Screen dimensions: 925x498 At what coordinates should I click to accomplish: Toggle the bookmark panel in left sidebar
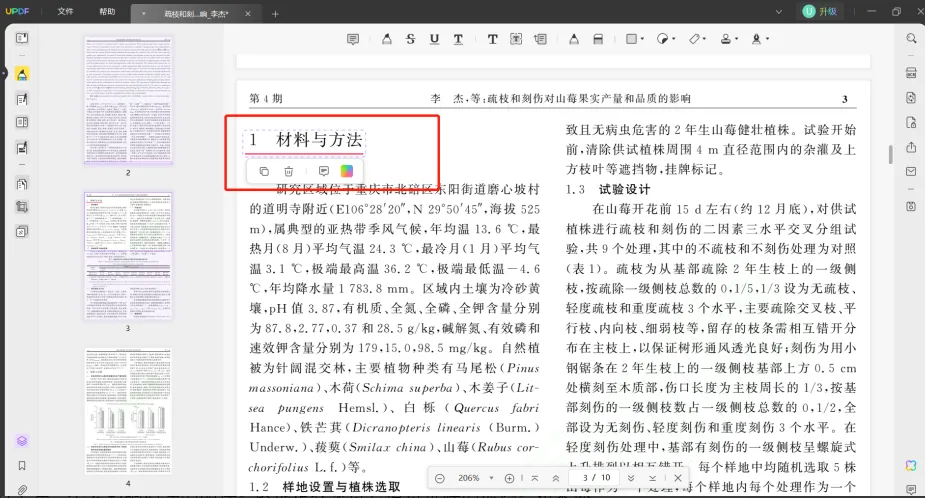[22, 465]
